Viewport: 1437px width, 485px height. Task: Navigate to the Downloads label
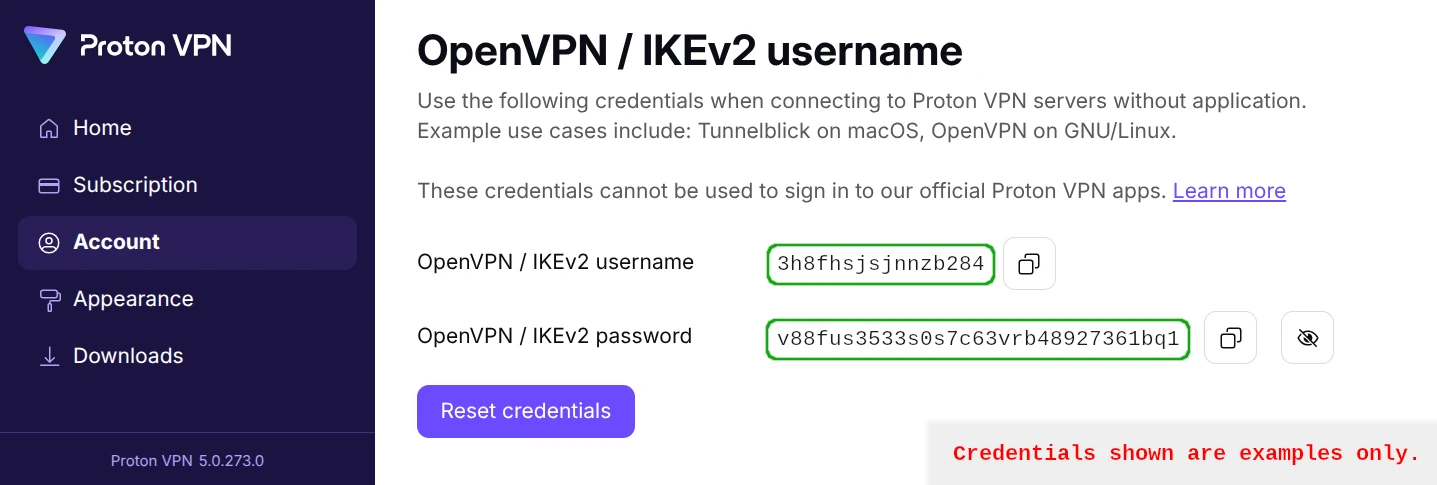point(128,356)
